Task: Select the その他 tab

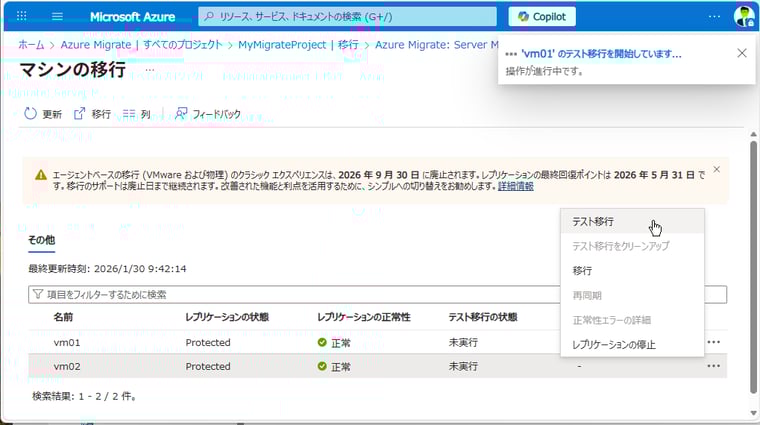Action: click(42, 240)
